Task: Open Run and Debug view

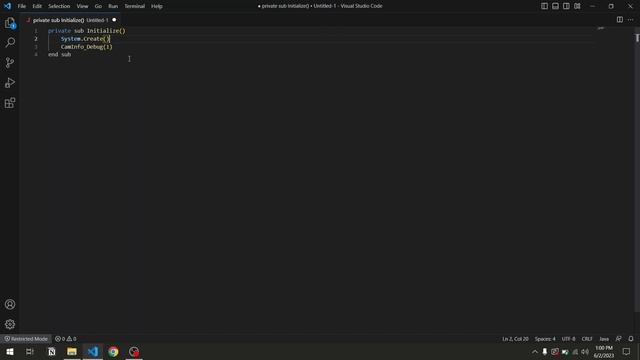Action: [x=10, y=83]
